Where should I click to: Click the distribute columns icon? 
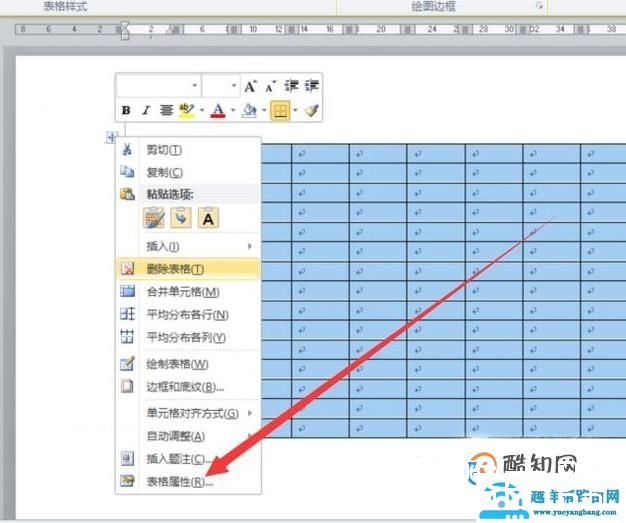tap(127, 337)
